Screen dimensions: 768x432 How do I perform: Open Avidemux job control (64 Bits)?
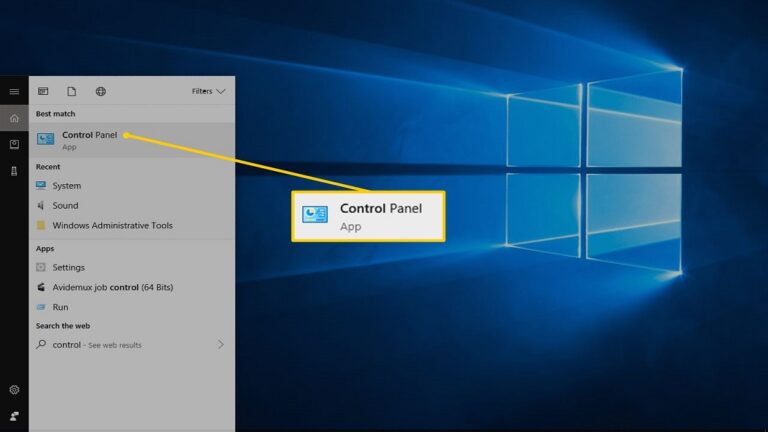tap(132, 287)
